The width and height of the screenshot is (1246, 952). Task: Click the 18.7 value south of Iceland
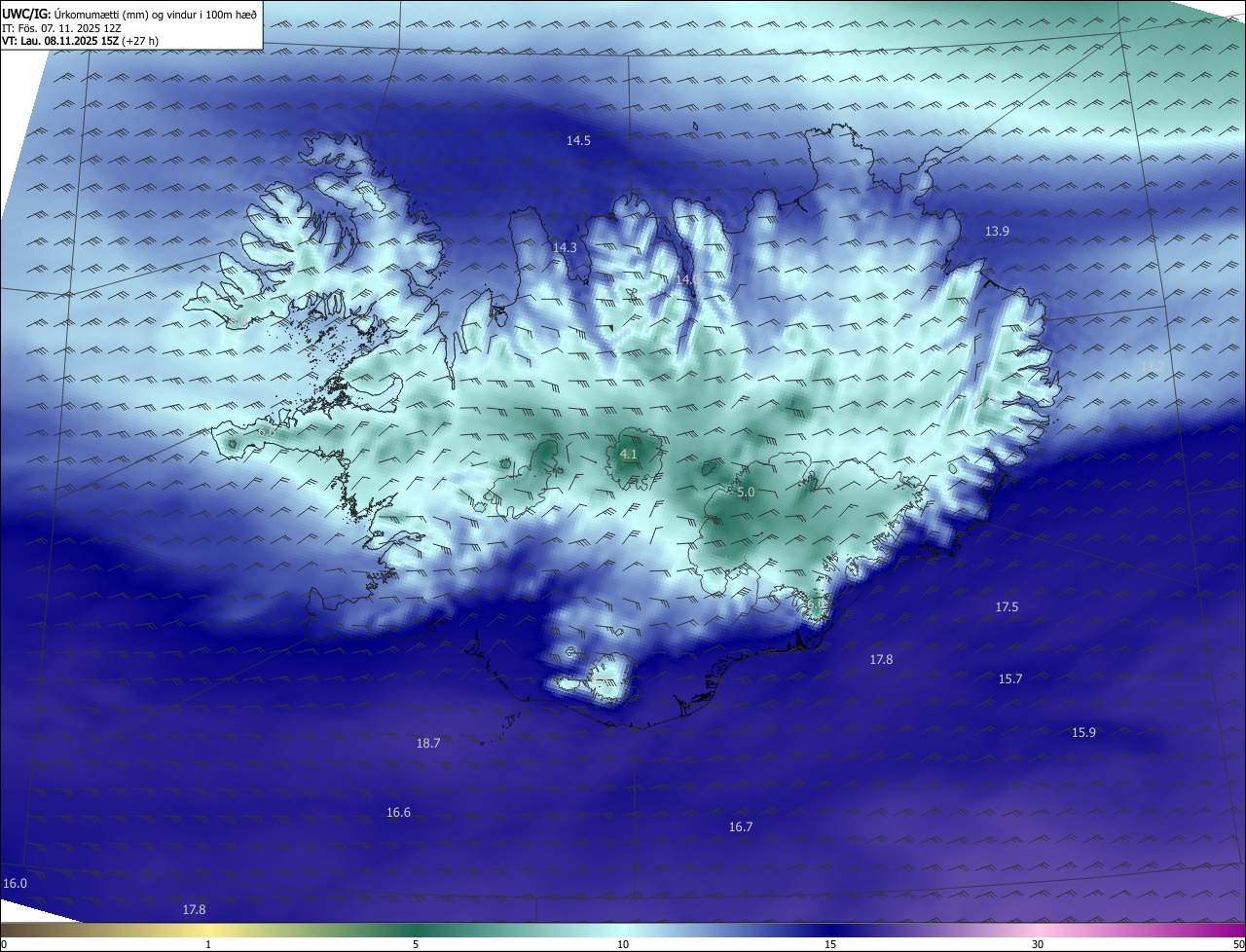[428, 744]
